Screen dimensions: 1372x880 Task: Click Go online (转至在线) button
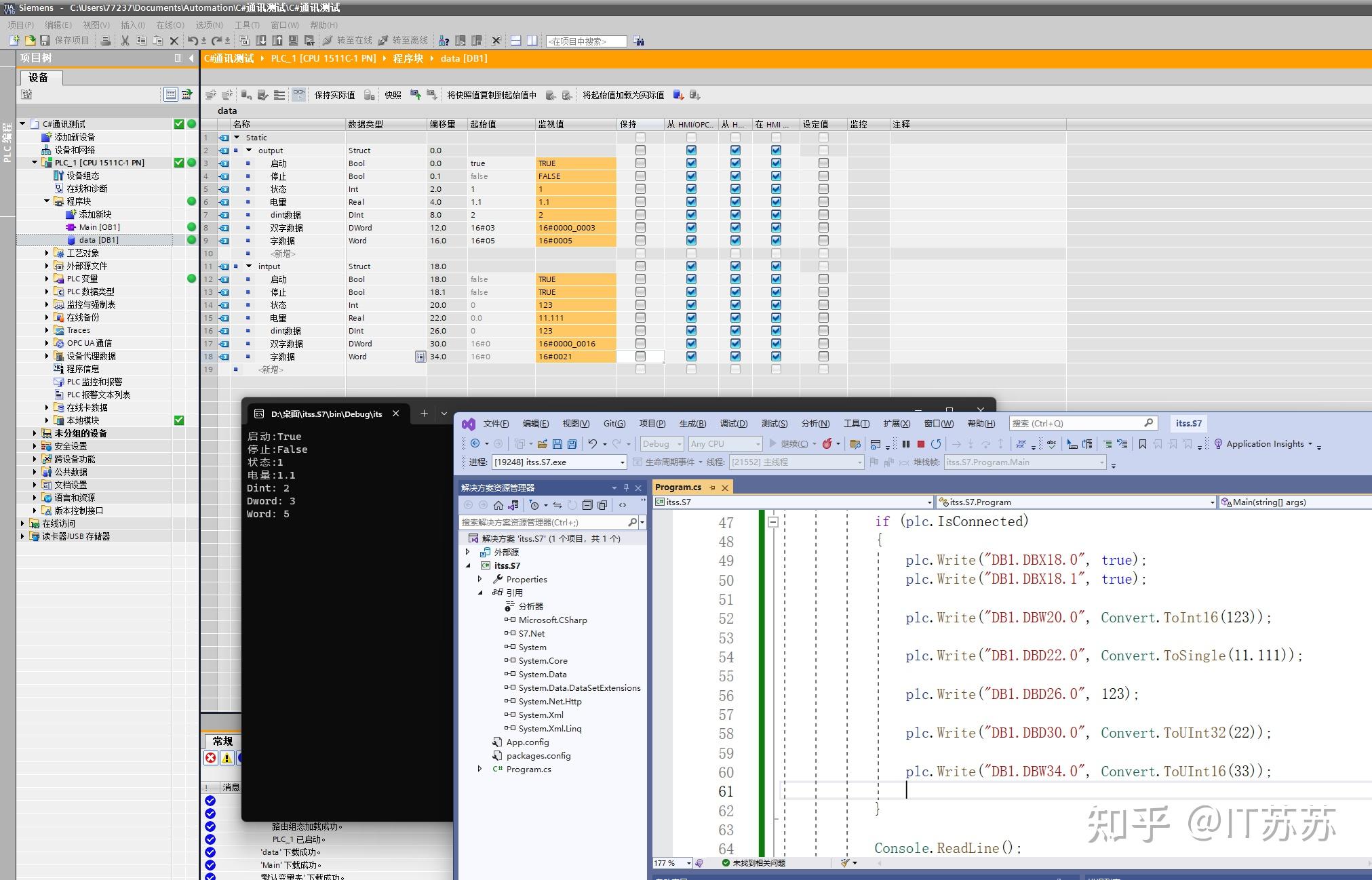click(x=347, y=41)
